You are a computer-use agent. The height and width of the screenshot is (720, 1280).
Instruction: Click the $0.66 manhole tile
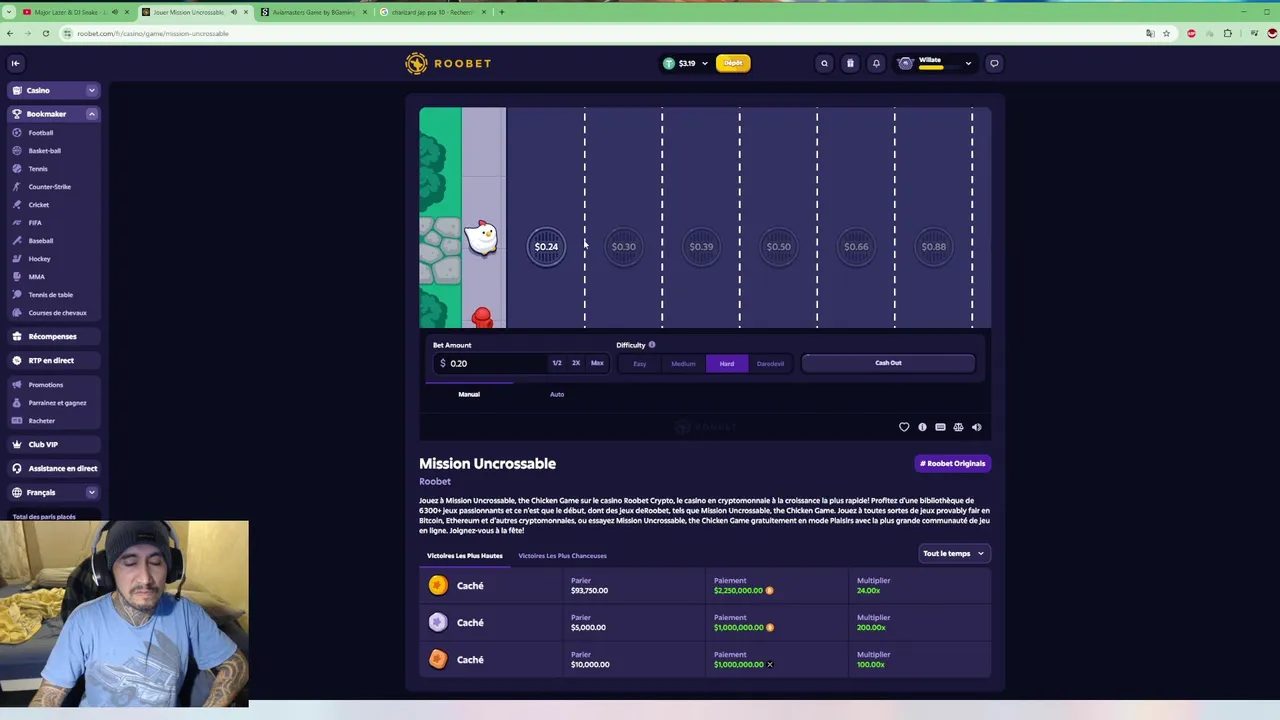[856, 247]
